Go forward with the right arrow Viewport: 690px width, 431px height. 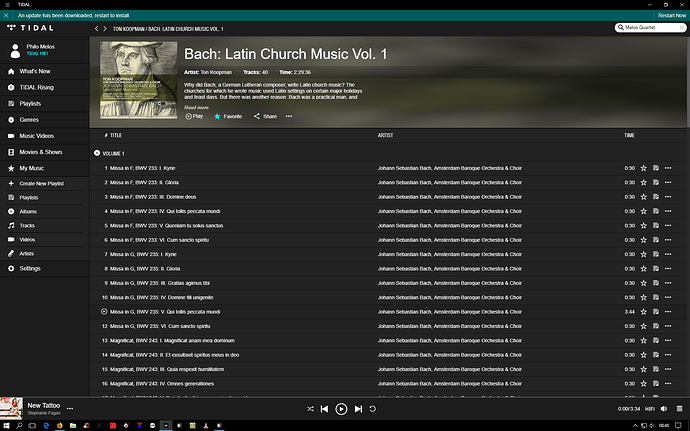click(105, 29)
